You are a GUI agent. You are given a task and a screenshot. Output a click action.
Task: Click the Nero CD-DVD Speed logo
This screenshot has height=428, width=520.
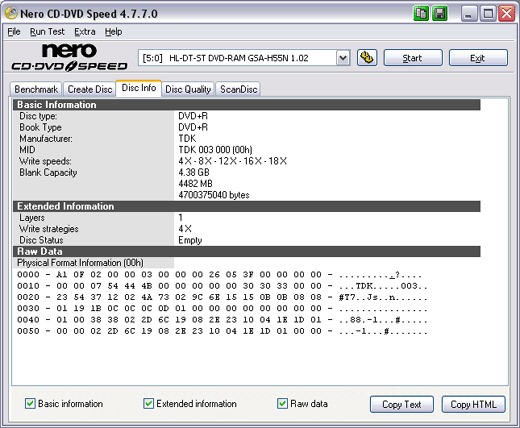(x=69, y=57)
